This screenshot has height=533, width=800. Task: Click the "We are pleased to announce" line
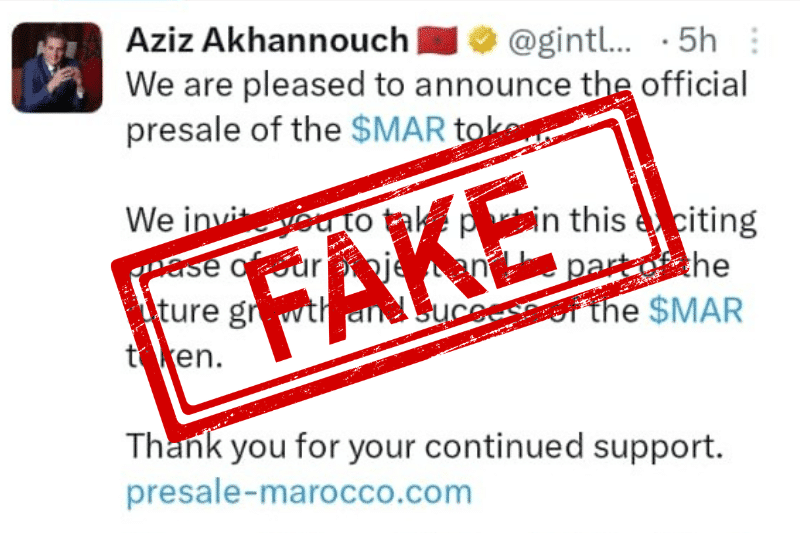point(437,85)
